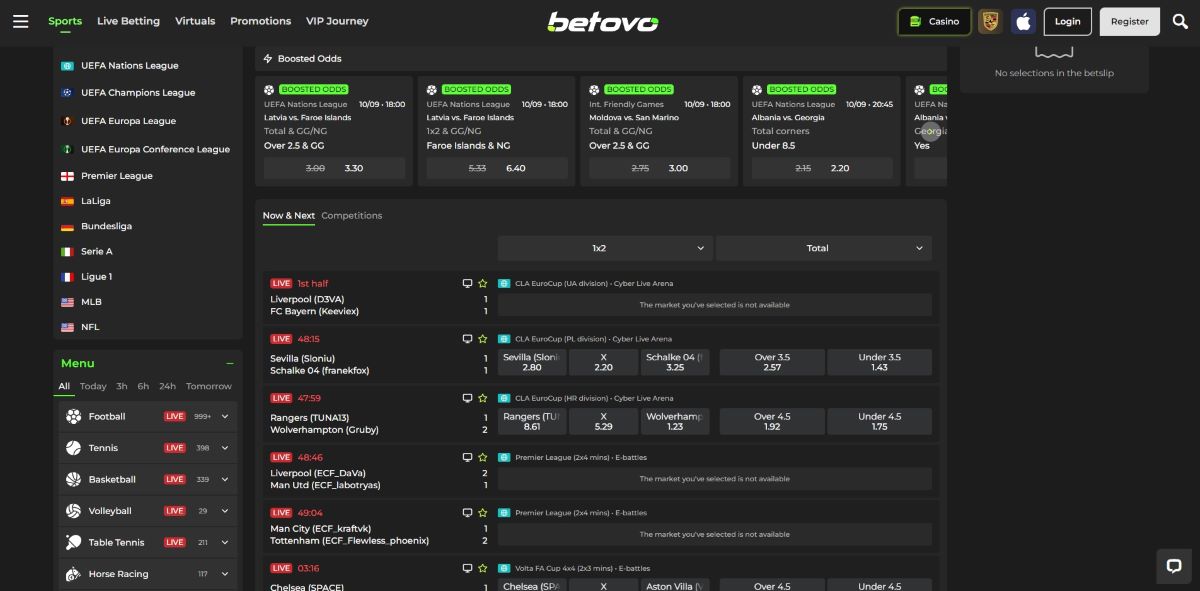The image size is (1200, 591).
Task: Expand the Football chevron in Menu
Action: 225,416
